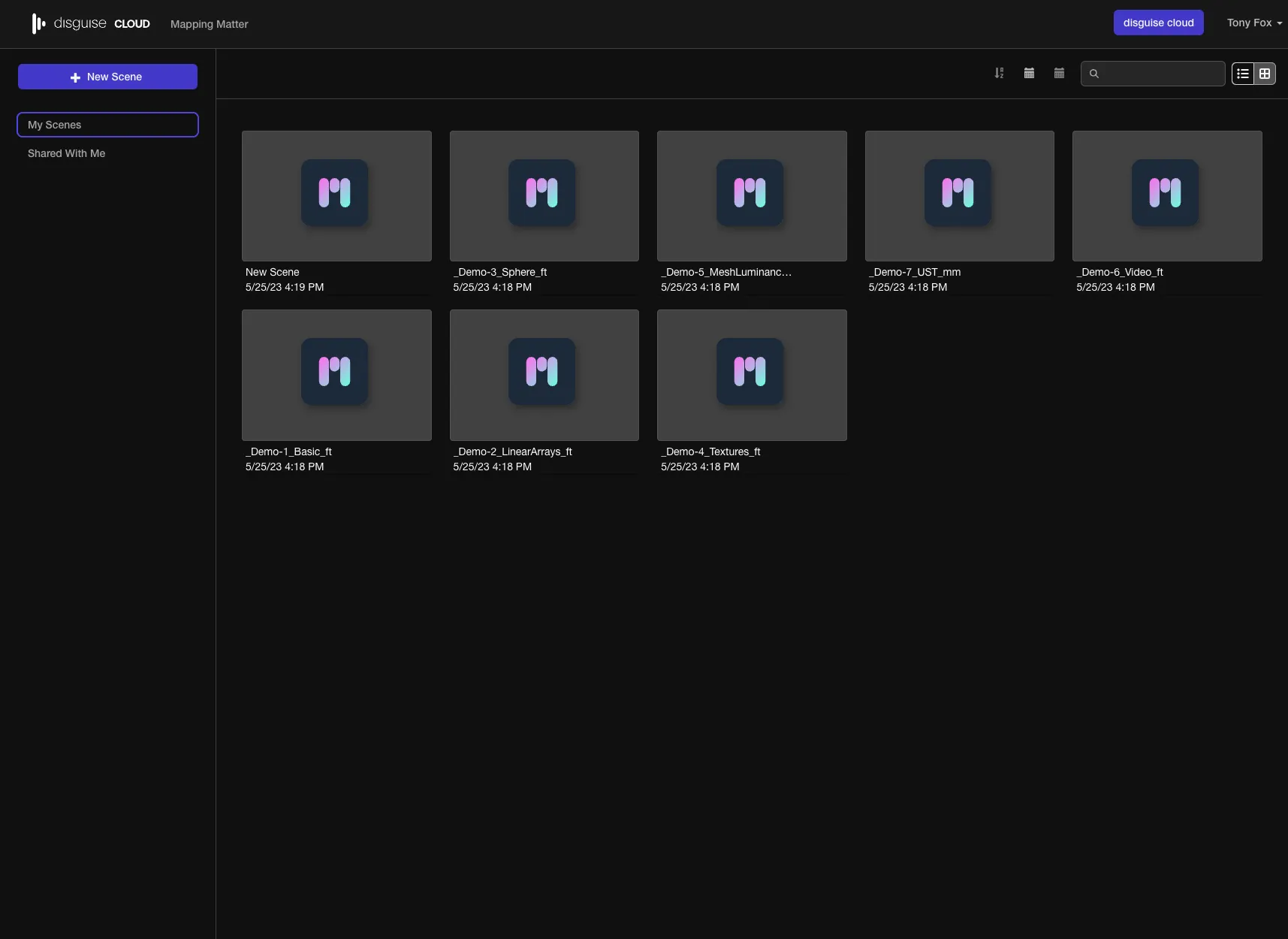The width and height of the screenshot is (1288, 939).
Task: Open Shared With Me section
Action: pyautogui.click(x=67, y=153)
